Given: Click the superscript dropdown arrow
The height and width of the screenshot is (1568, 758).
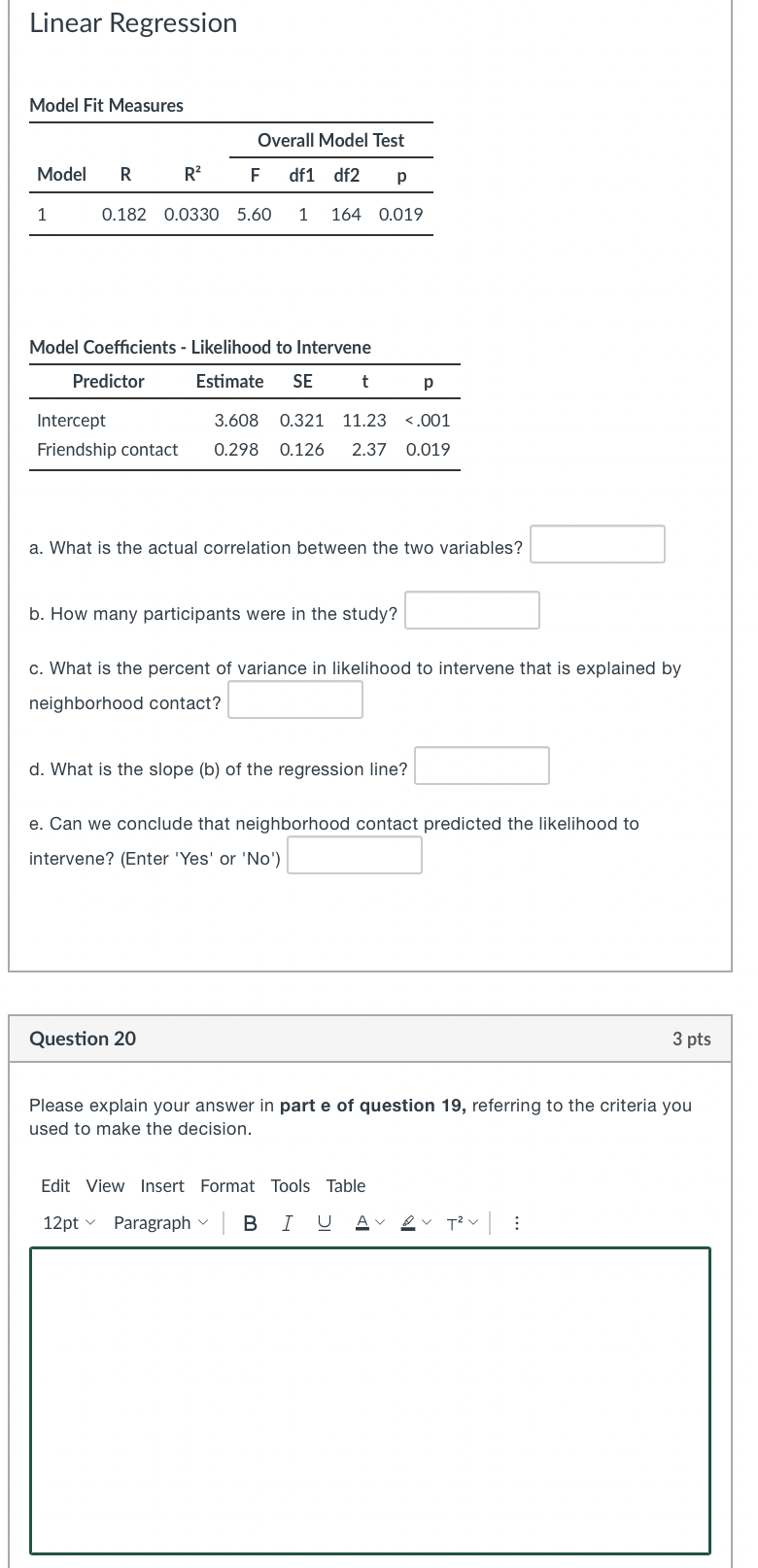Looking at the screenshot, I should 475,1222.
